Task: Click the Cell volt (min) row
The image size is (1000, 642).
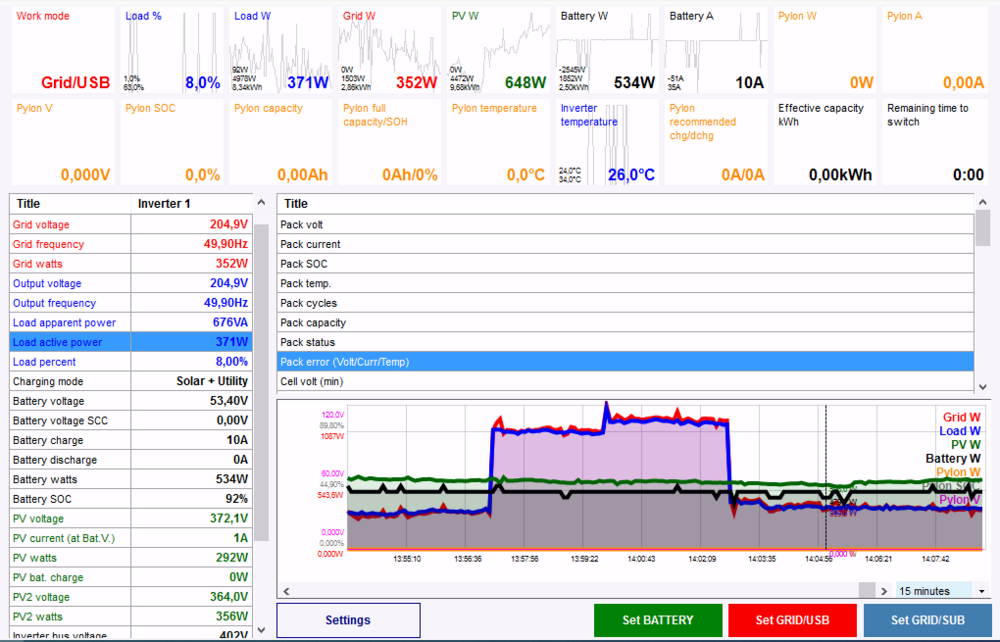Action: click(624, 381)
